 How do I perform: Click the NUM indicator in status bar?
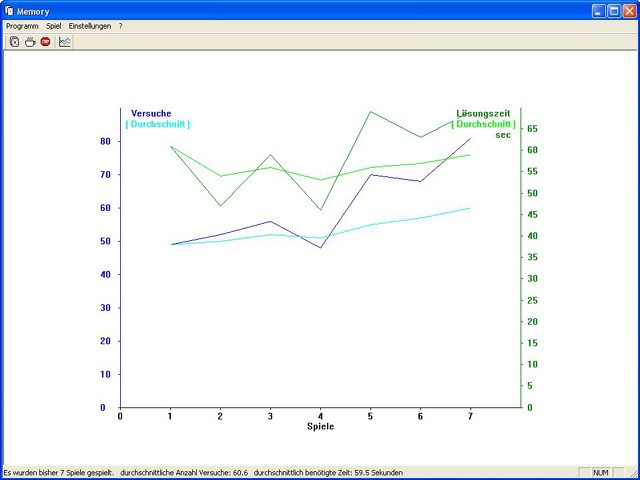pos(601,473)
